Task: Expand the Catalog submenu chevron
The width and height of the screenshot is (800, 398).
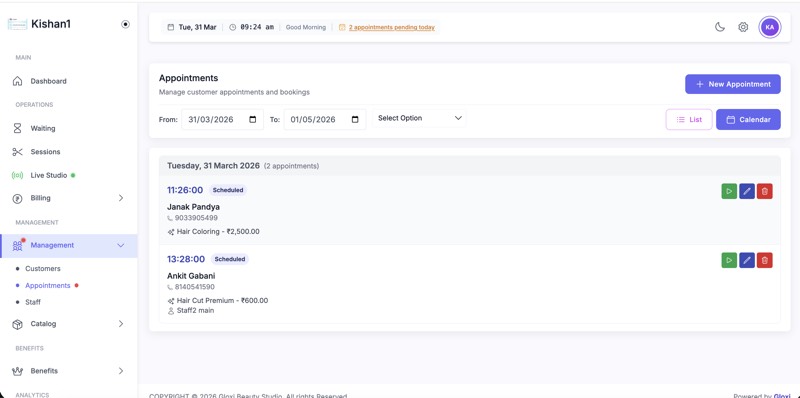Action: coord(121,324)
